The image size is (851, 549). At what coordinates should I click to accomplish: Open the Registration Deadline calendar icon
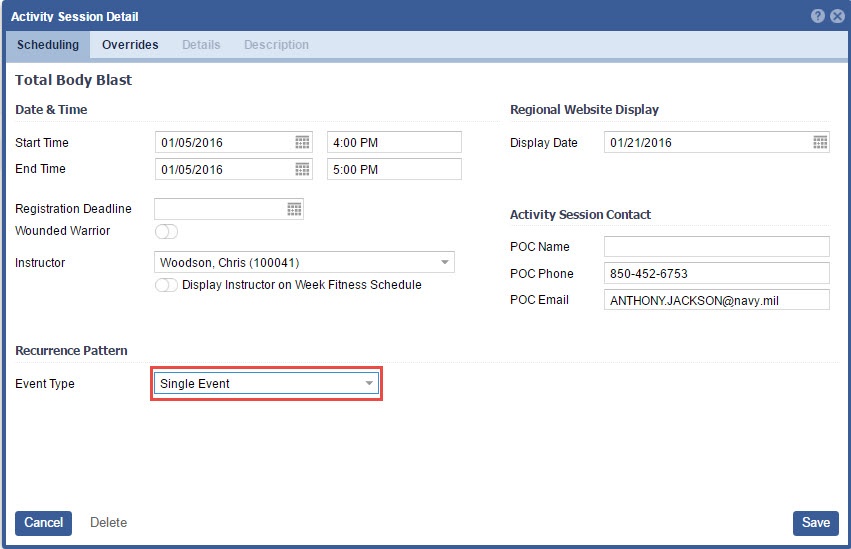(294, 209)
